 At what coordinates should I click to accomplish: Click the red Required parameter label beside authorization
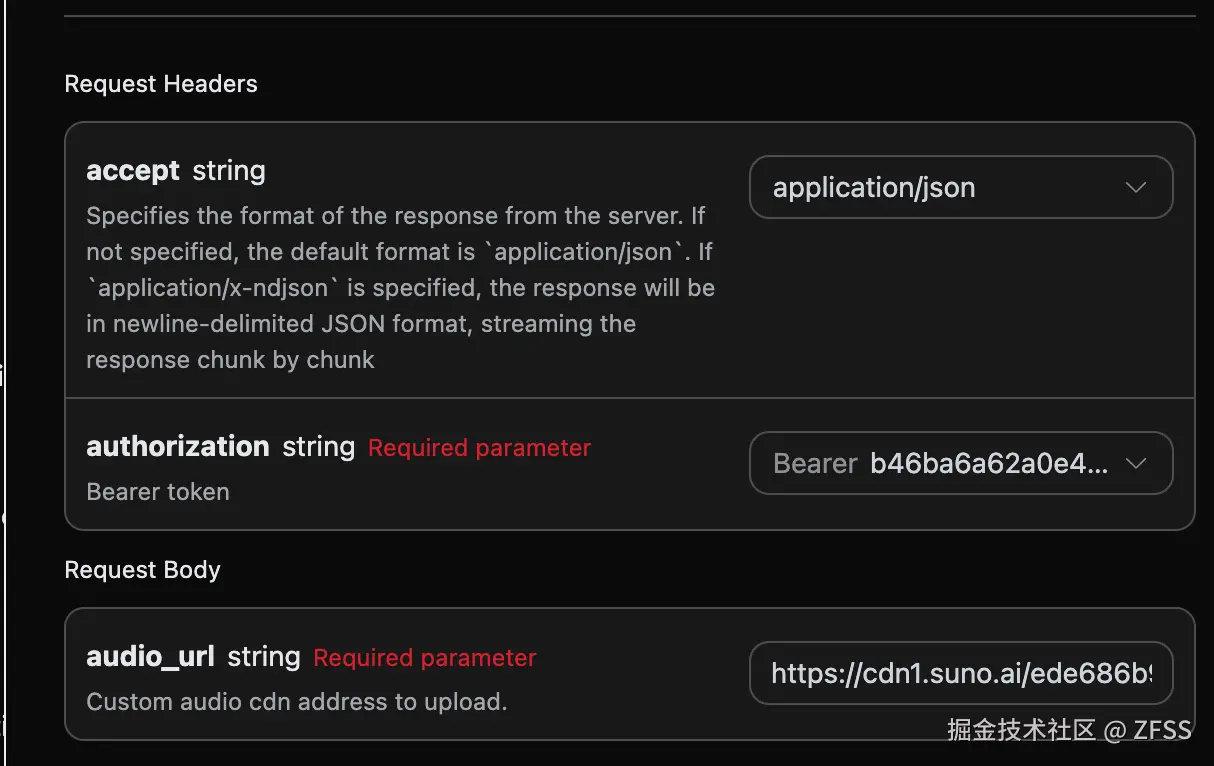click(x=479, y=448)
